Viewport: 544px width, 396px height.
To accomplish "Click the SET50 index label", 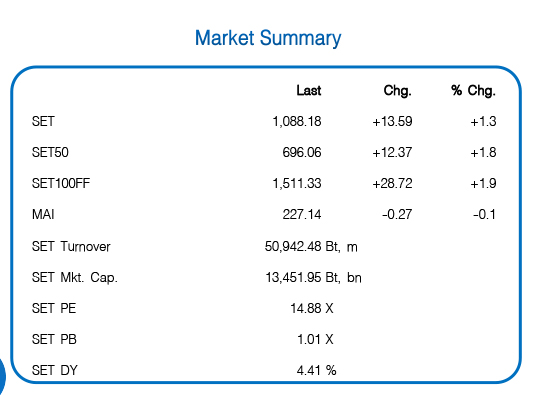I will 50,152.
